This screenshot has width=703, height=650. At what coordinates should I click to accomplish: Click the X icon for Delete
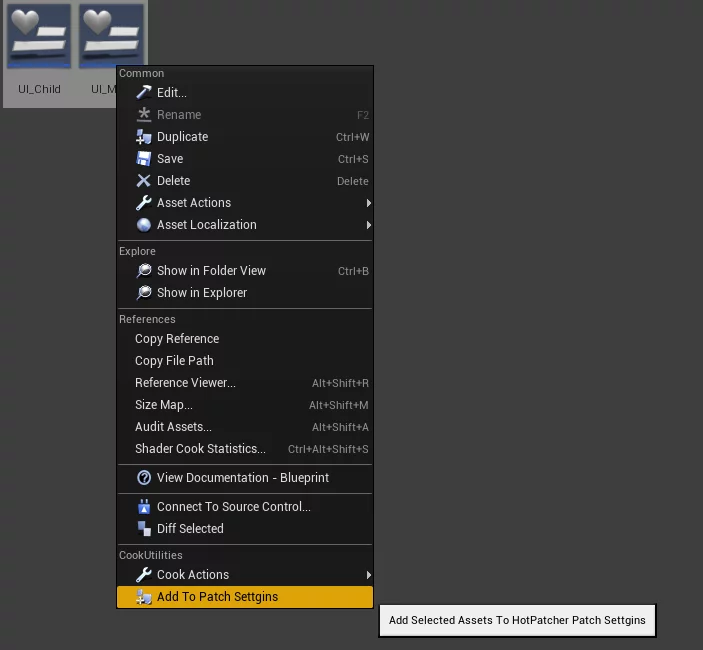tap(144, 181)
